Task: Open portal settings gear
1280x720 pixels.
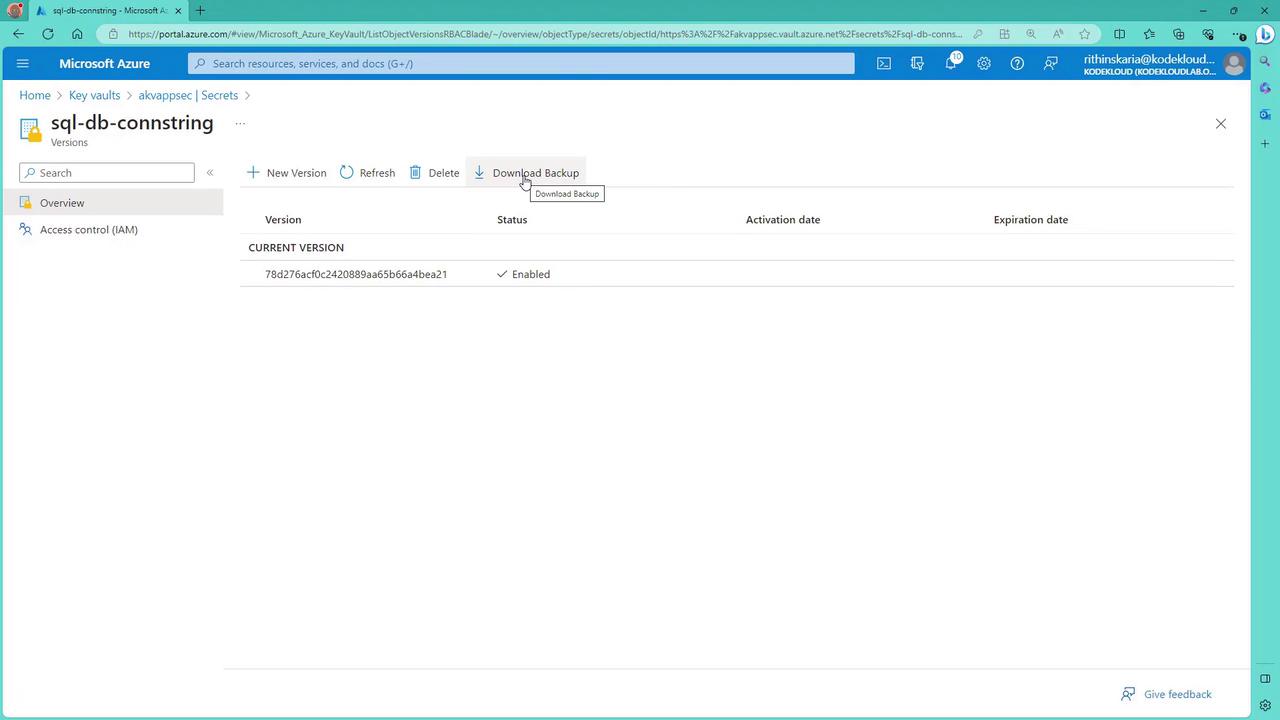Action: click(984, 63)
